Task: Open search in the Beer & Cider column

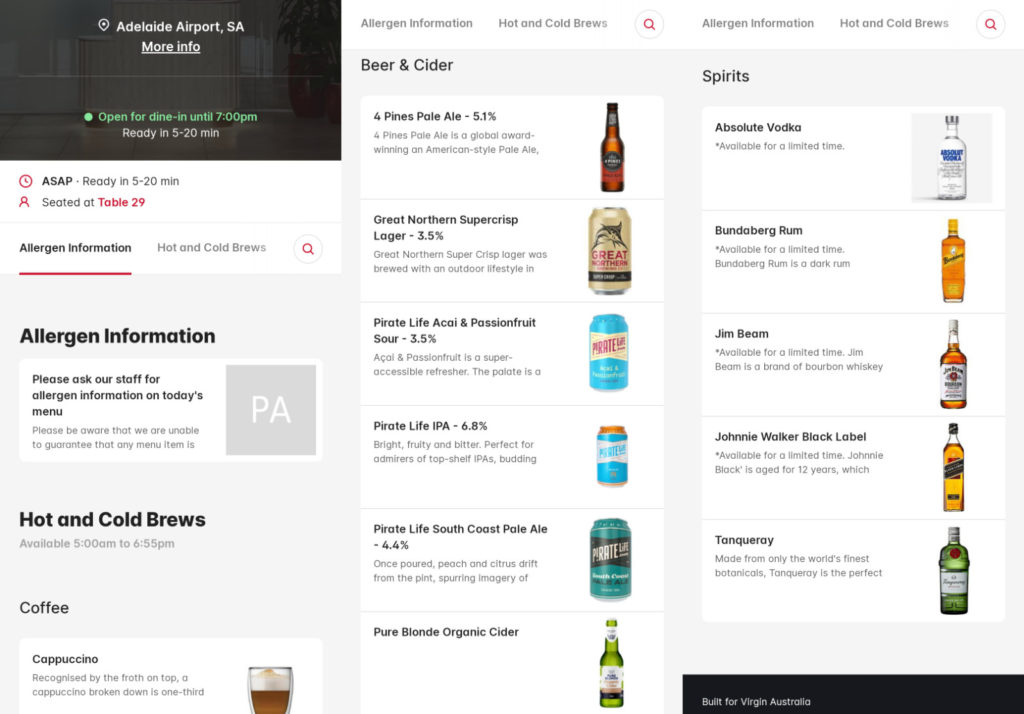Action: click(x=649, y=24)
